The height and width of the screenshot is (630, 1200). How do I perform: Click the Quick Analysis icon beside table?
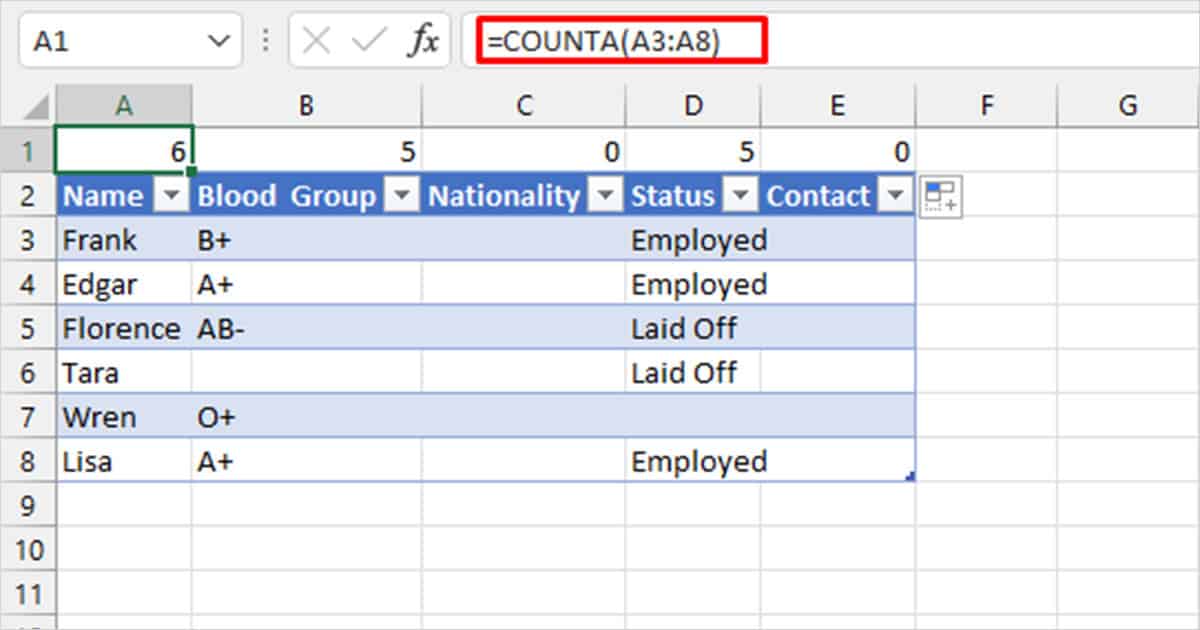click(940, 197)
